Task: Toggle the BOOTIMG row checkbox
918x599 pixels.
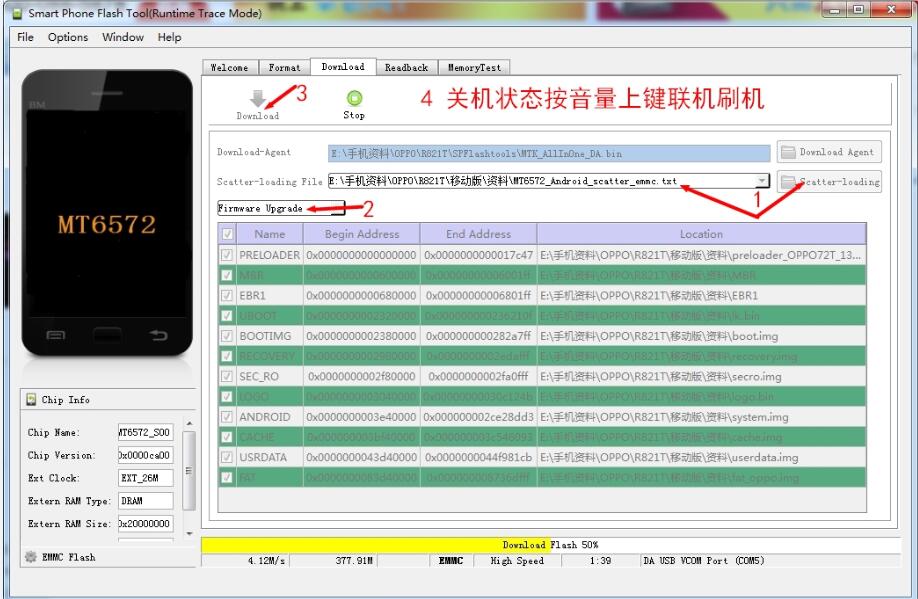Action: pyautogui.click(x=227, y=336)
